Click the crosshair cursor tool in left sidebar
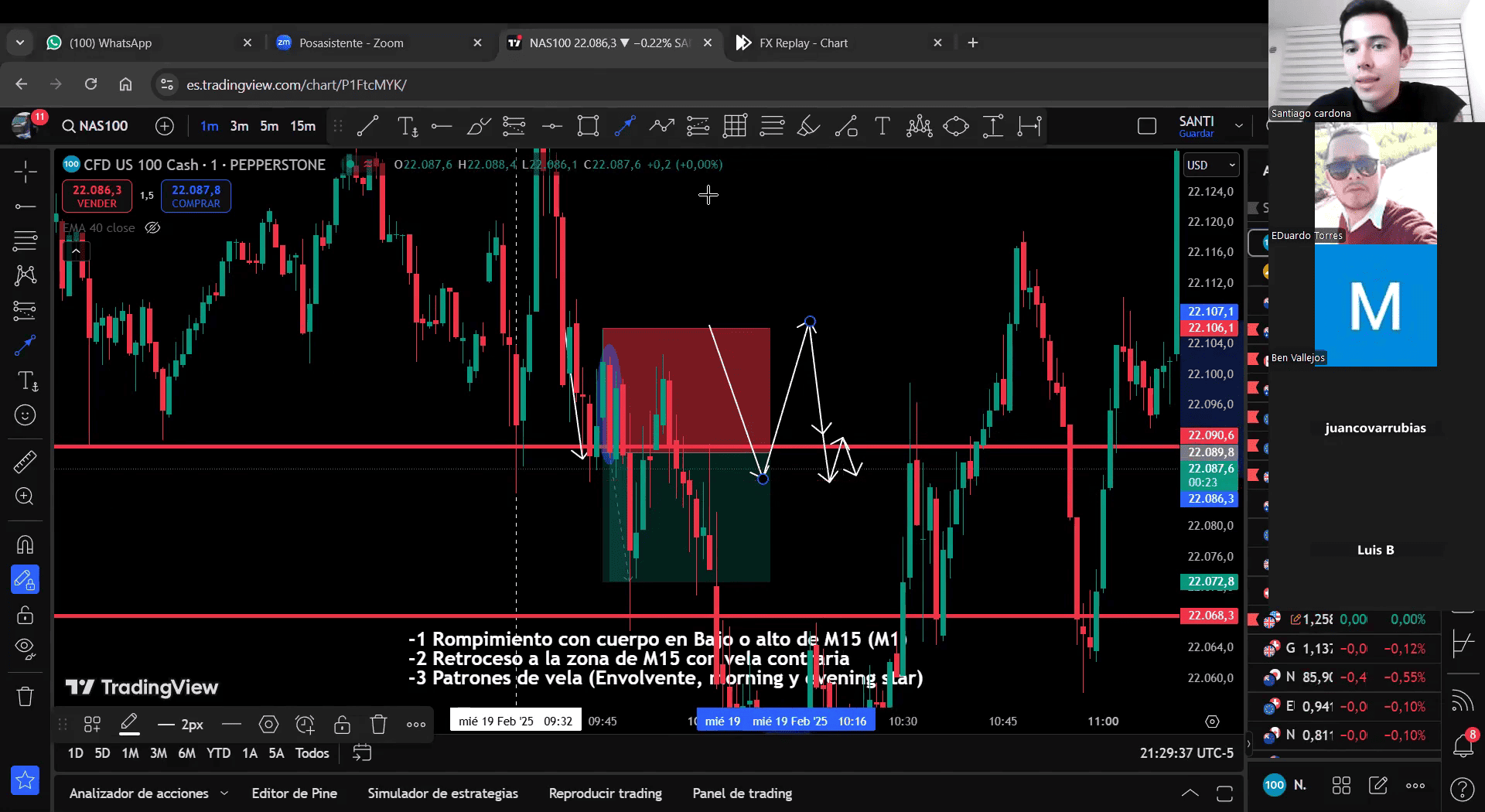Viewport: 1485px width, 812px height. click(25, 172)
